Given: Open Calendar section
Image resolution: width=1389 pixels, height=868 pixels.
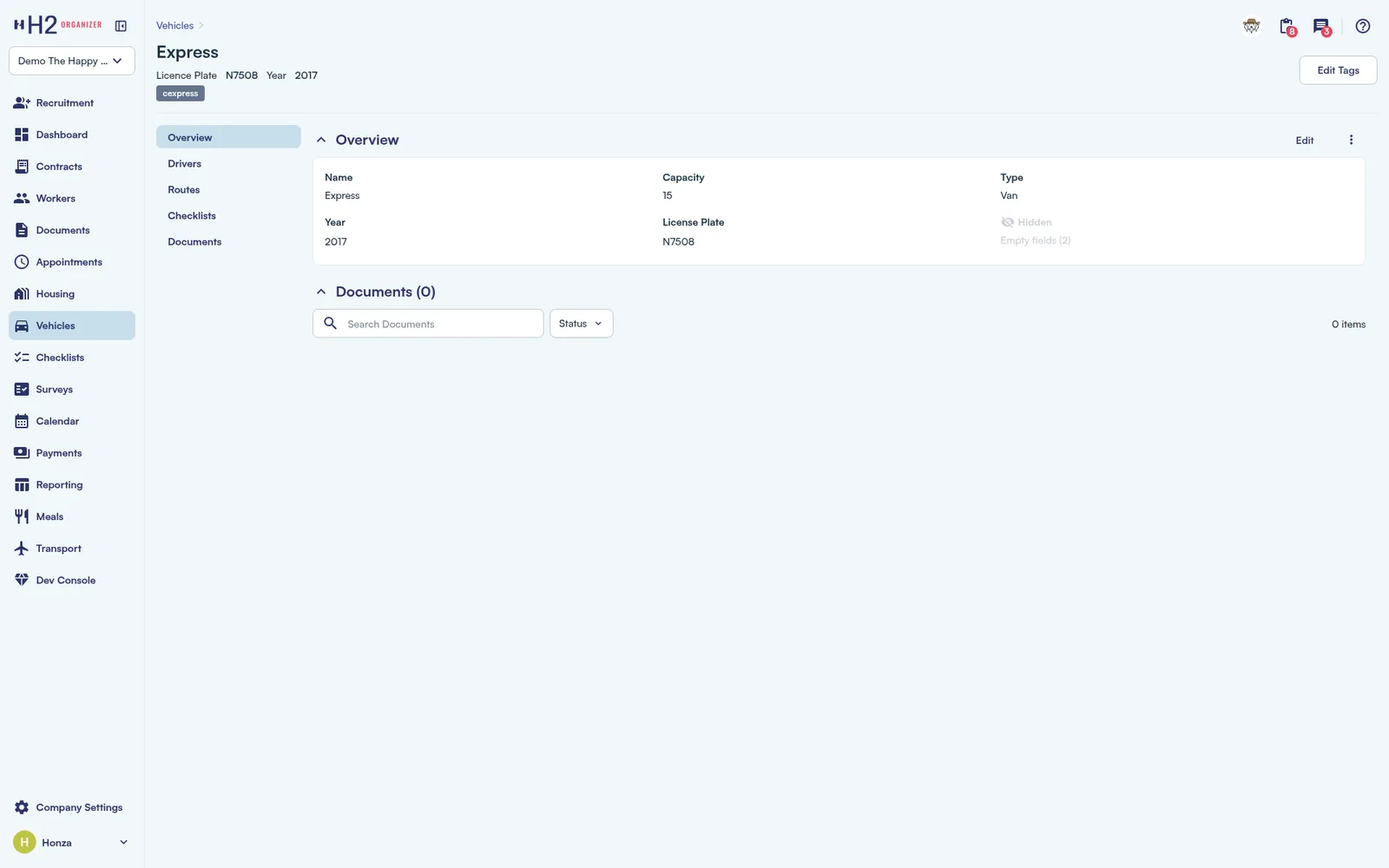Looking at the screenshot, I should pos(72,421).
